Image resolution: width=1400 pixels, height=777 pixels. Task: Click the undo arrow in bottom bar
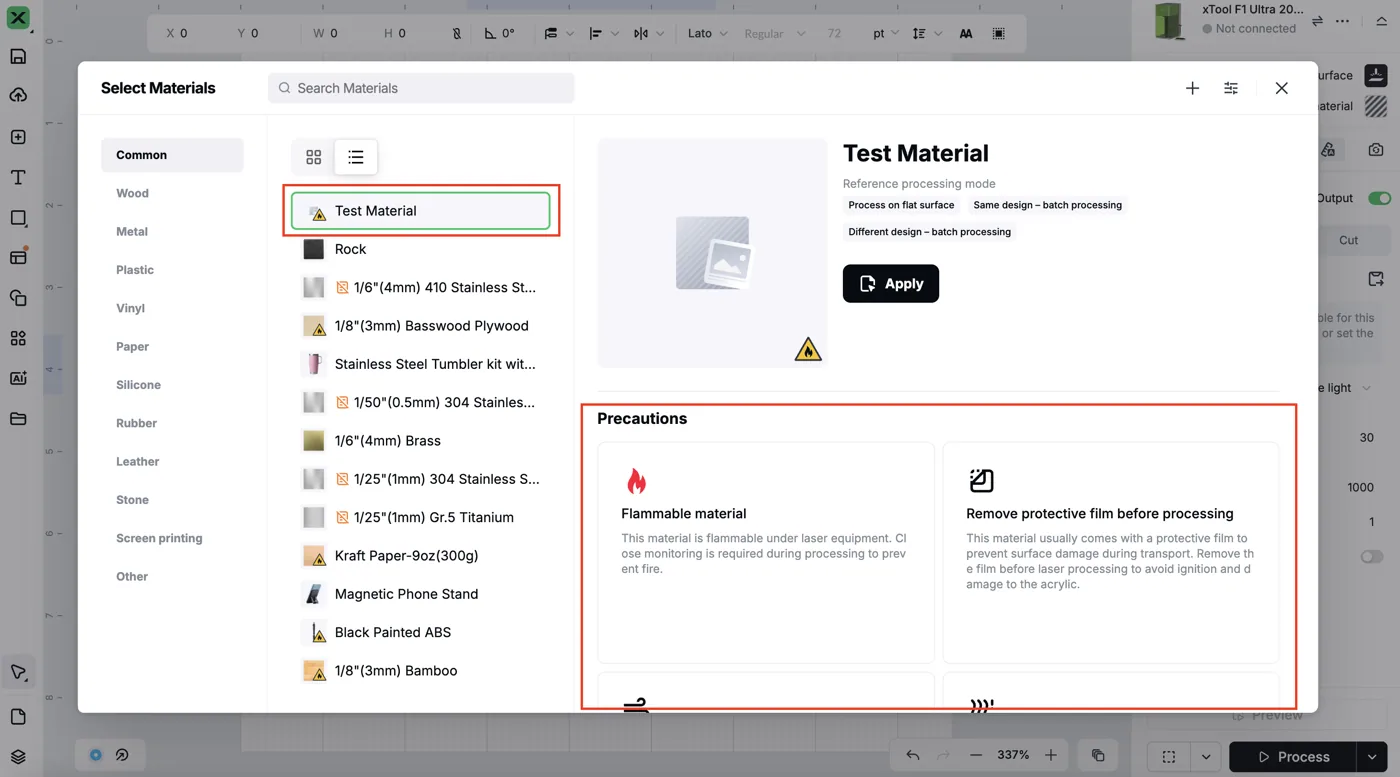point(913,755)
